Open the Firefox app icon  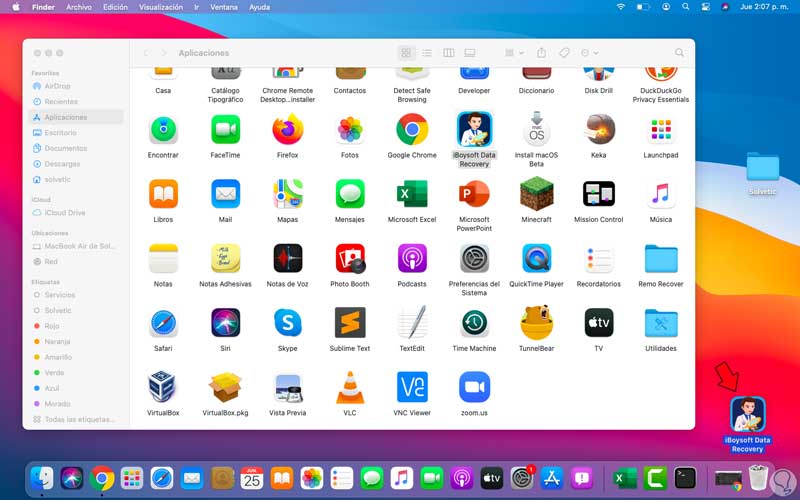(288, 130)
